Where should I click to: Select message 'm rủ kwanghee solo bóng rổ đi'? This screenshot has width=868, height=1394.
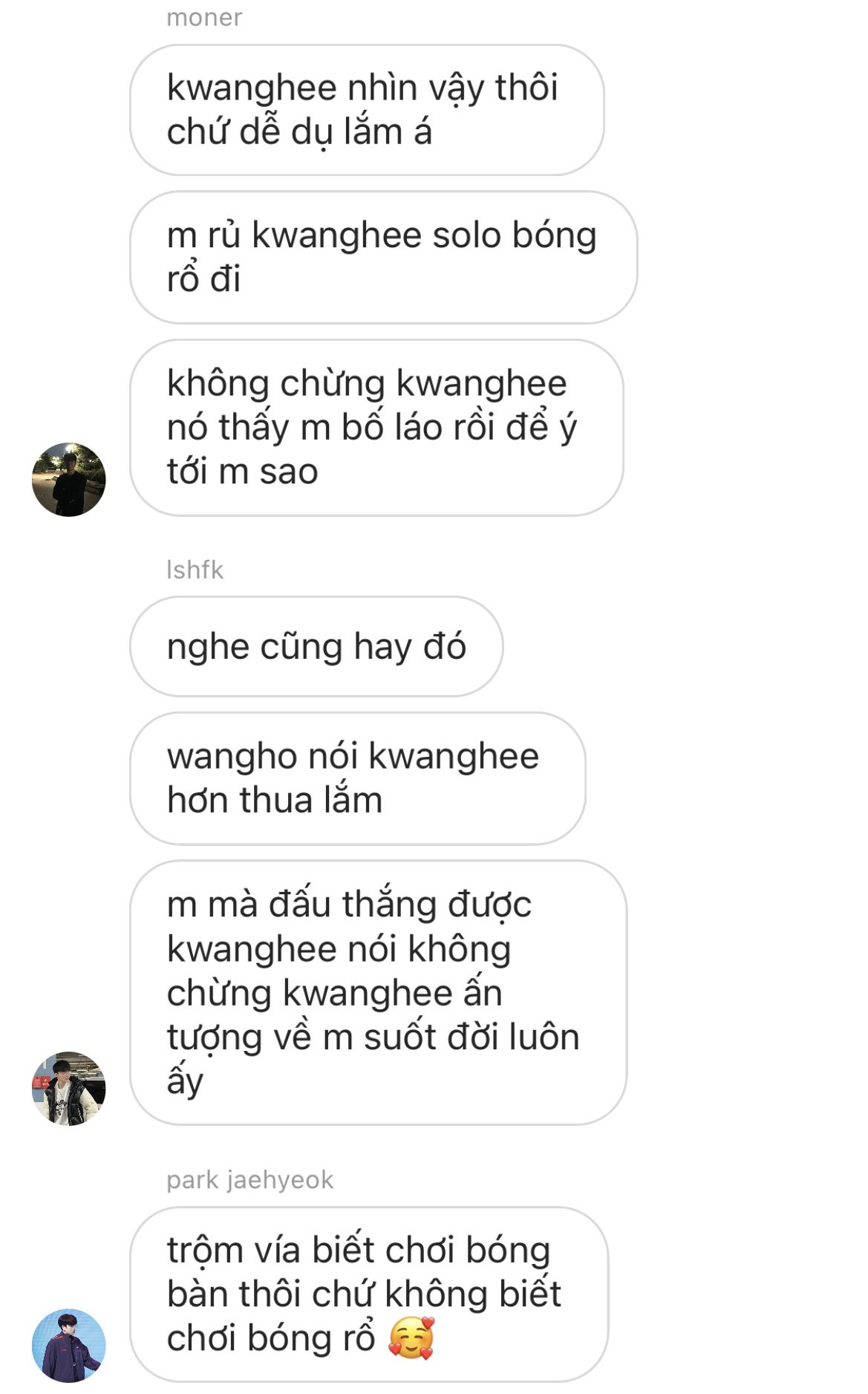tap(383, 257)
